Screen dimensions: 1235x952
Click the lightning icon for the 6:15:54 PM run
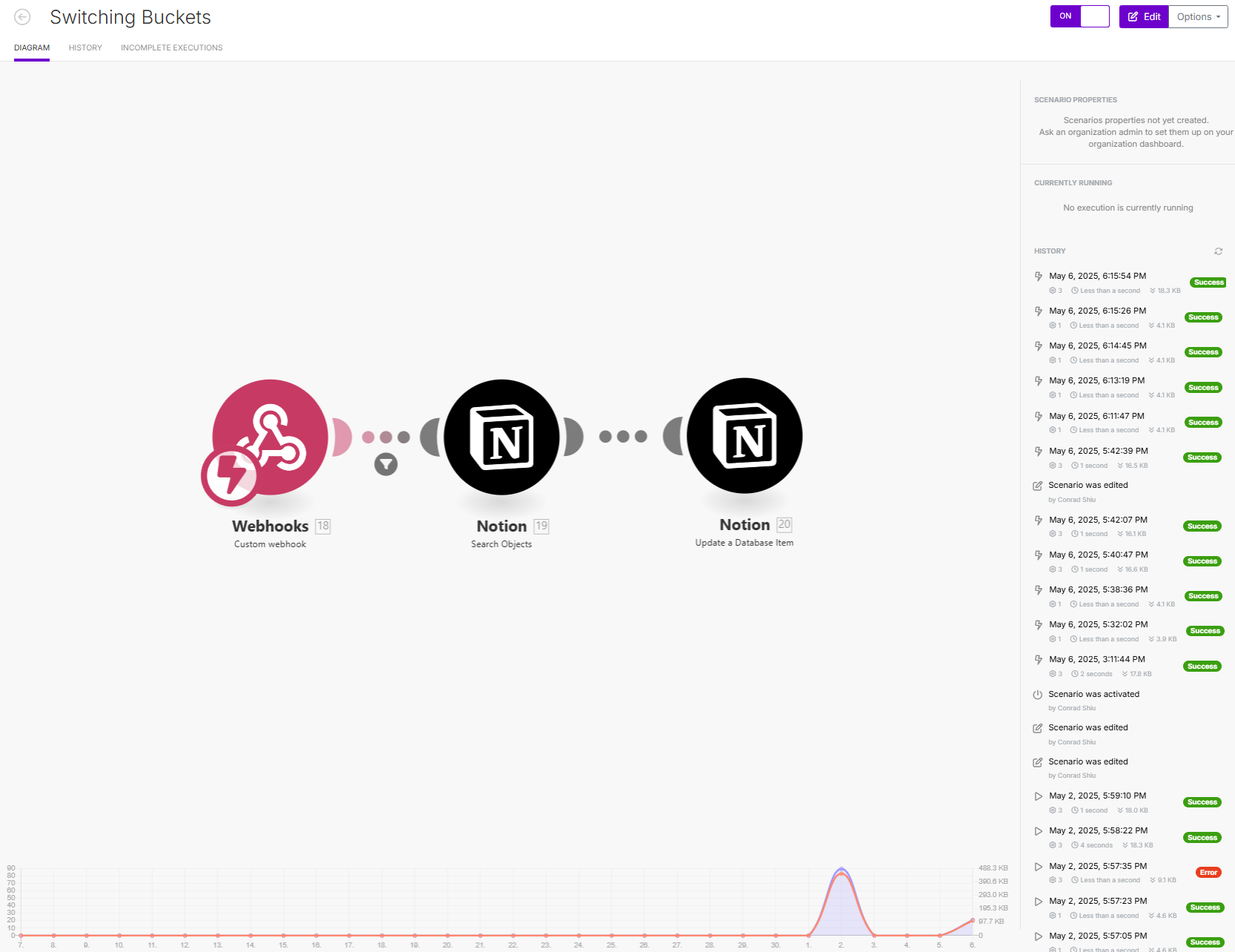1039,277
